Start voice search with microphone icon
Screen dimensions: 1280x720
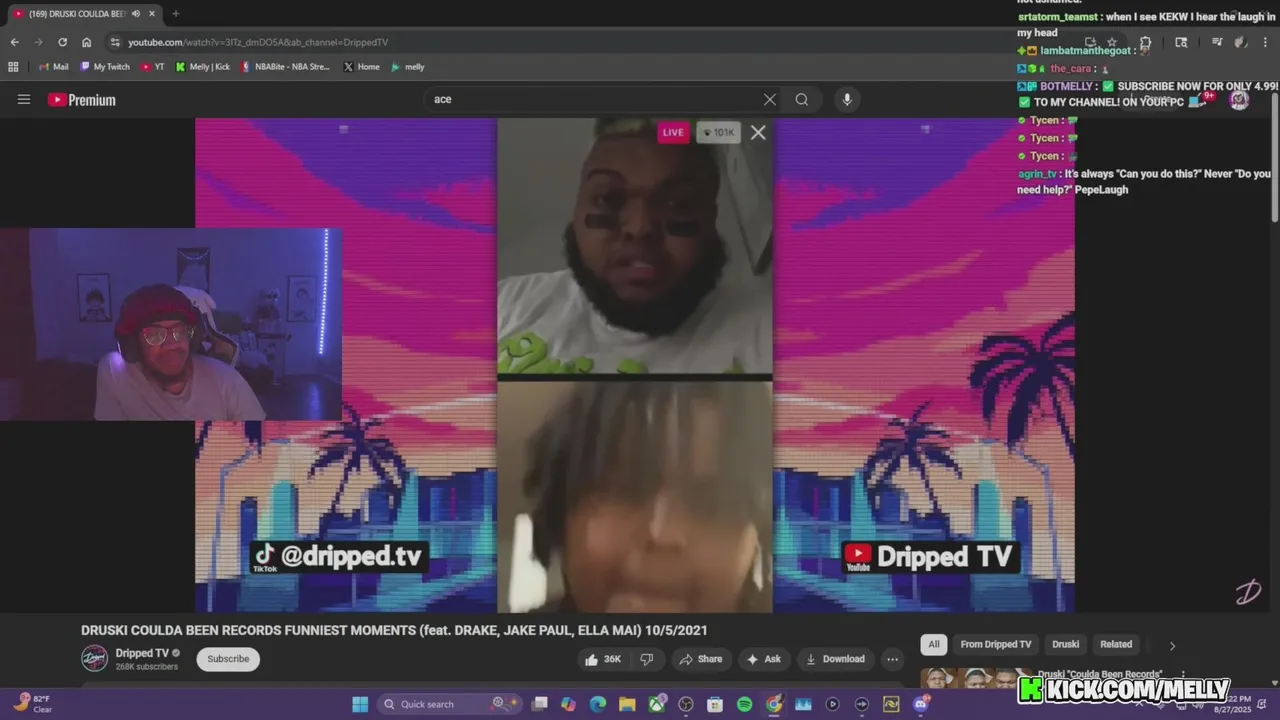[x=847, y=99]
